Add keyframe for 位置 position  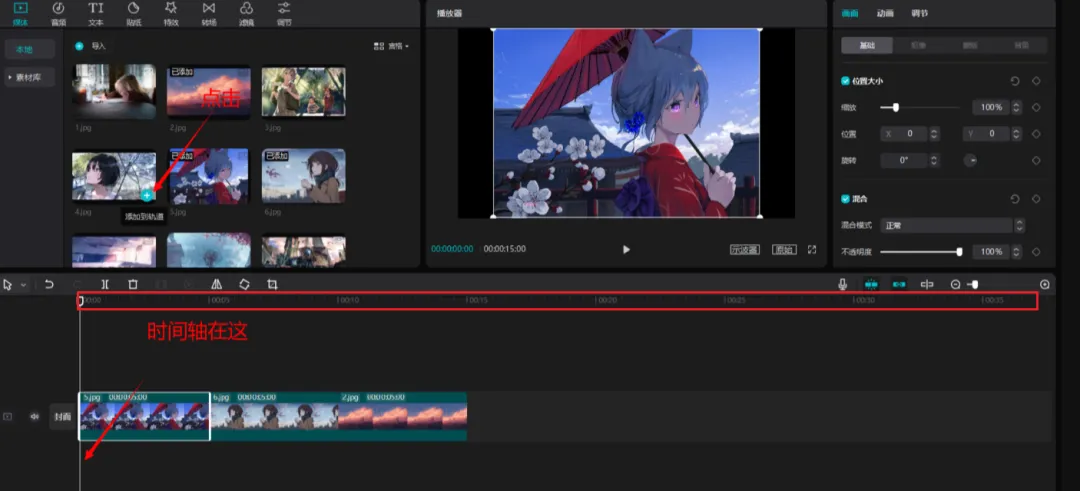pos(1036,134)
